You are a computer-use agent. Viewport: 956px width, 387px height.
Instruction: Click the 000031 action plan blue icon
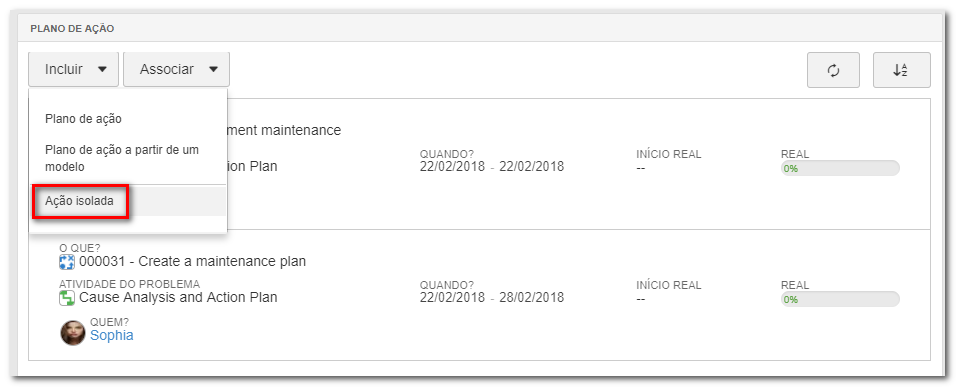tap(66, 262)
